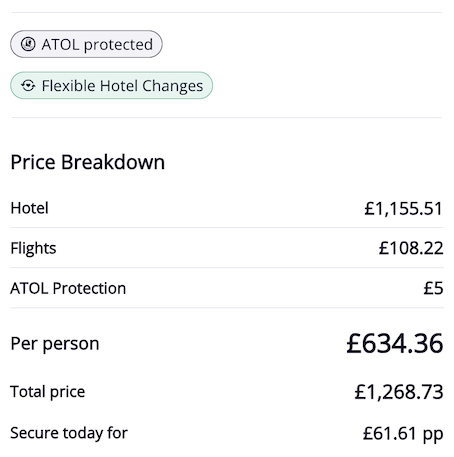Click the divider below the Flexible Hotel Changes badge

[x=227, y=117]
